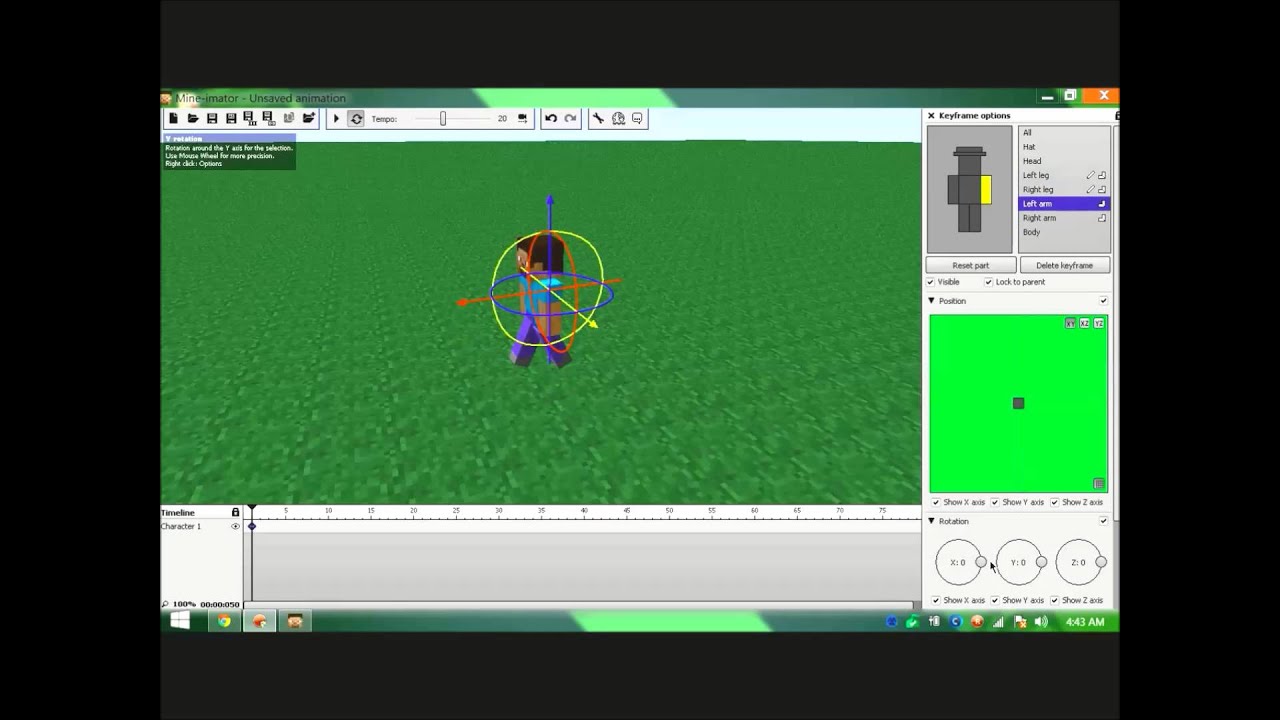1280x720 pixels.
Task: Collapse the Rotation section triangle
Action: coord(931,521)
